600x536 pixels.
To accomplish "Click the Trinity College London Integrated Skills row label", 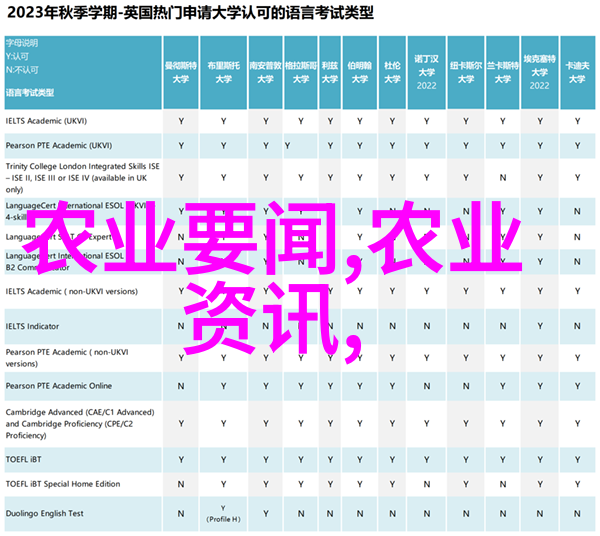I will click(83, 178).
